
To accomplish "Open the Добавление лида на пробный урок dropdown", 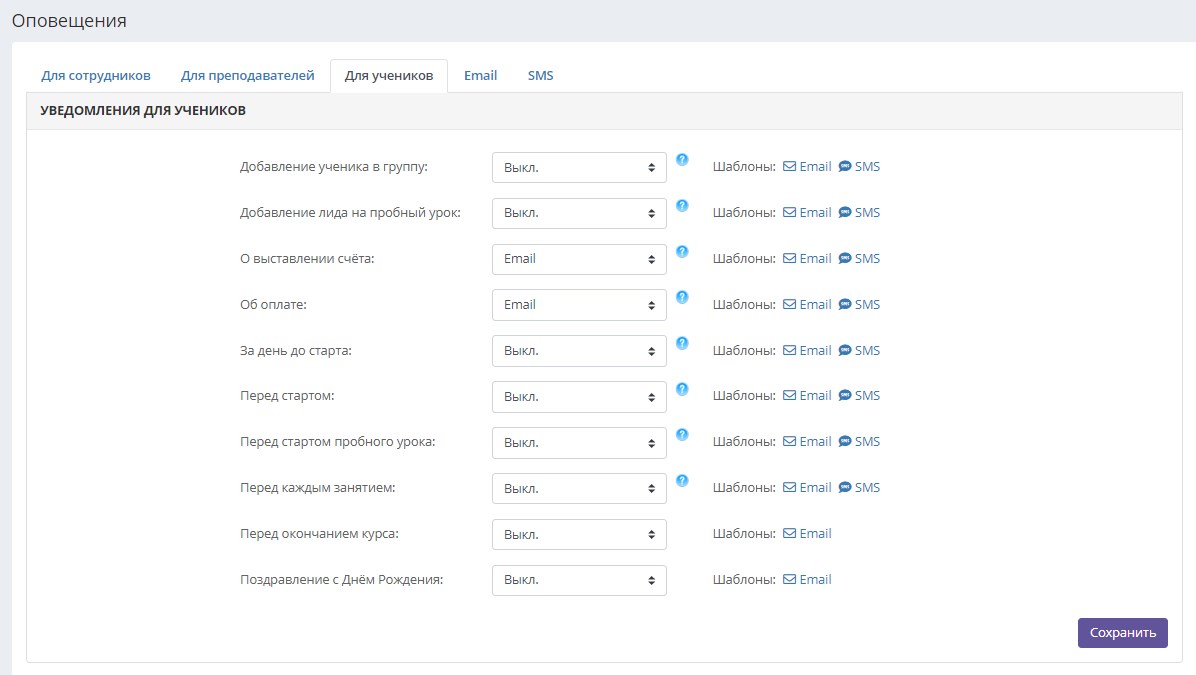I will (x=579, y=214).
